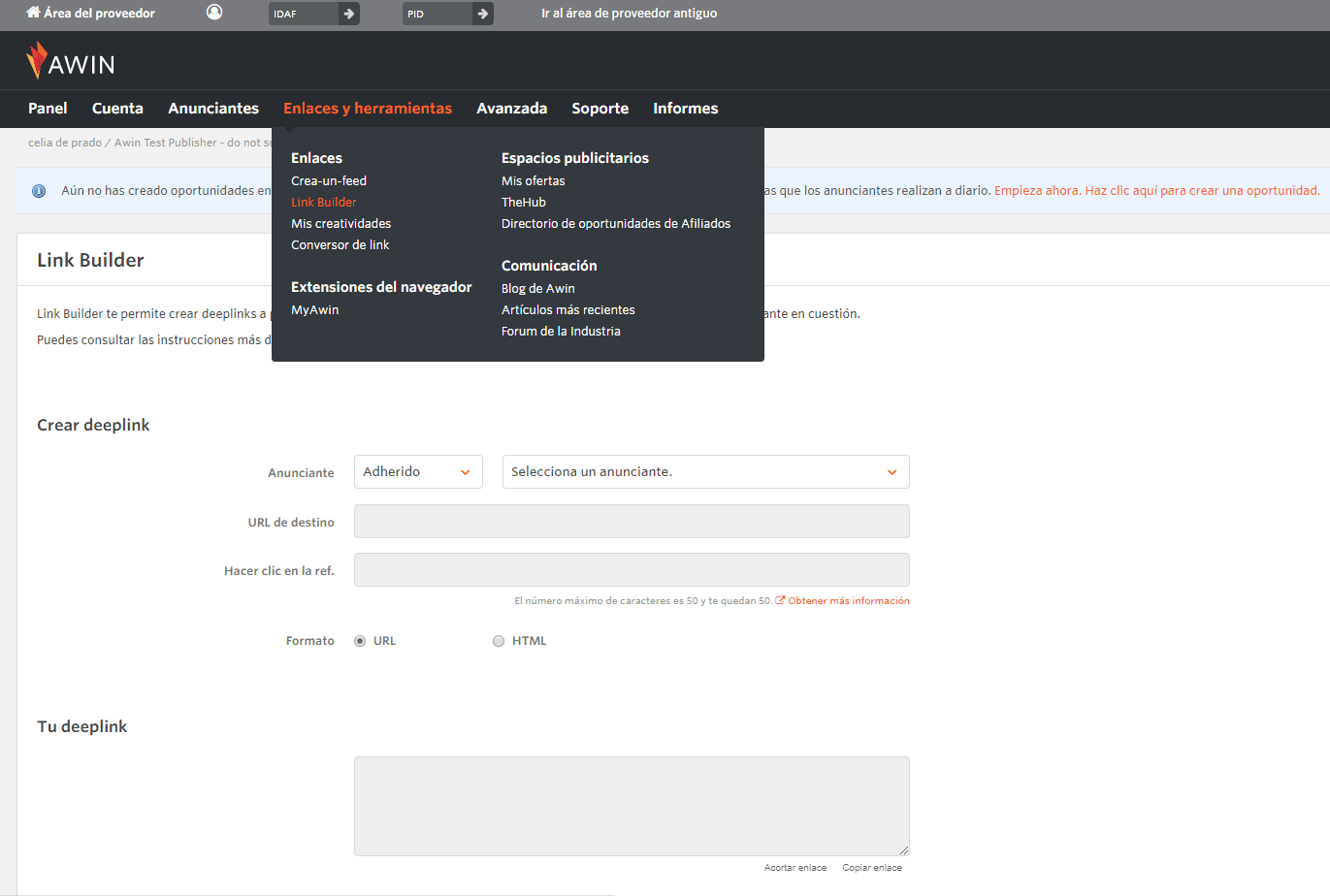Image resolution: width=1330 pixels, height=896 pixels.
Task: Click the external link icon beside Obtener más información
Action: coord(780,600)
